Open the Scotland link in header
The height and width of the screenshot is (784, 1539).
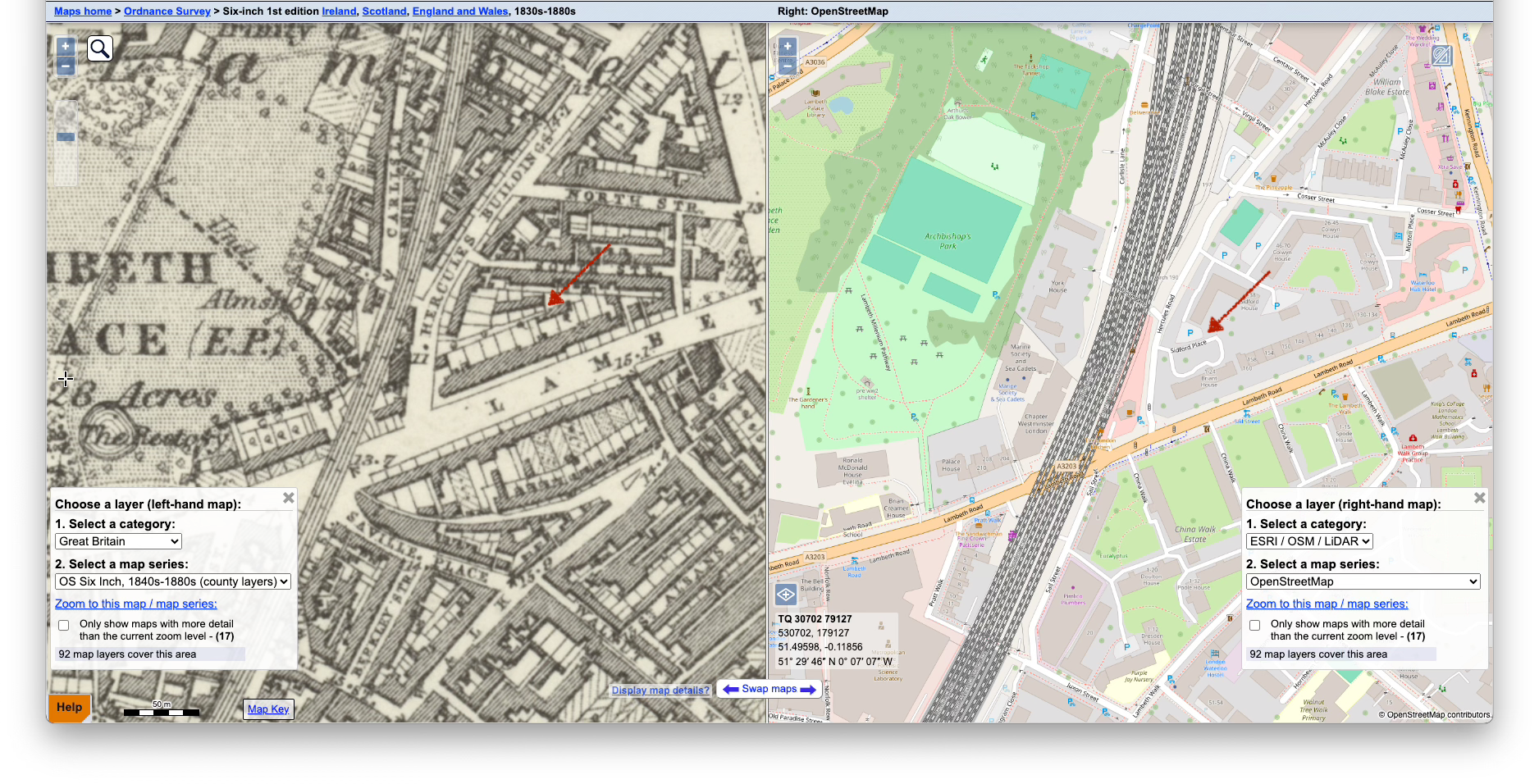click(384, 11)
